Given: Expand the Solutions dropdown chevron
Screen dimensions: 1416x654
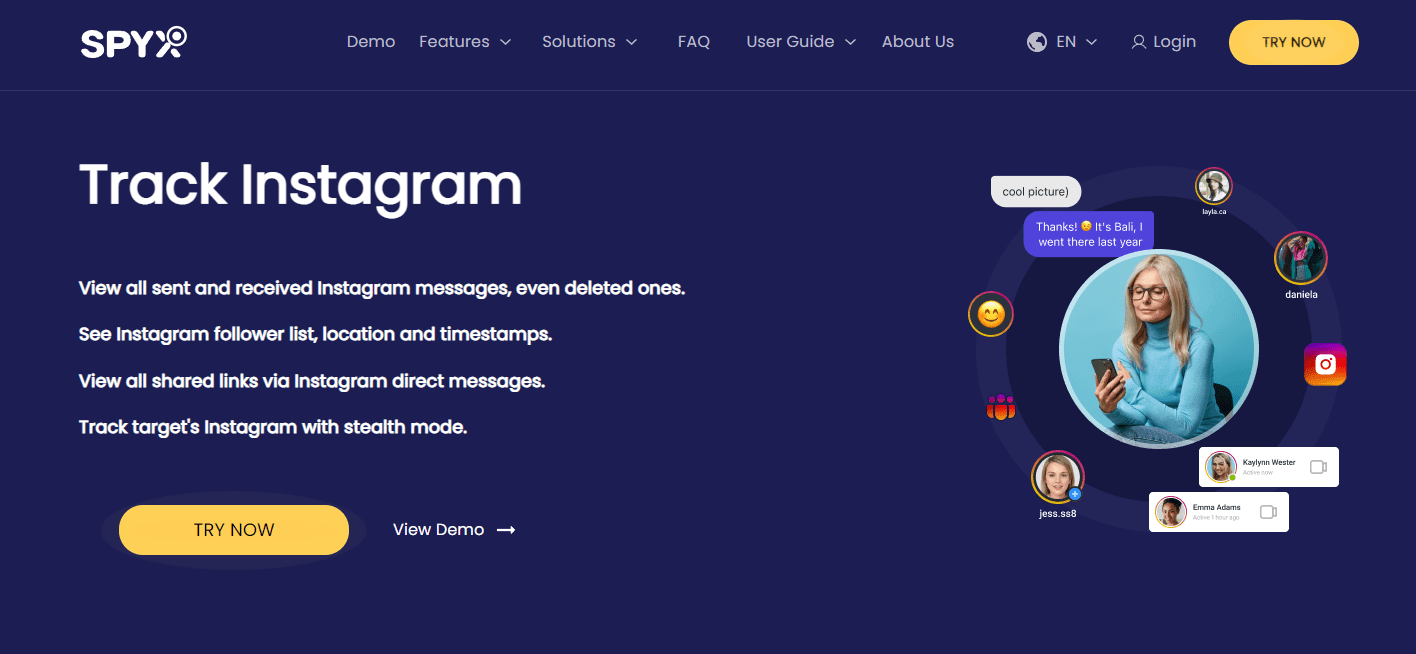Looking at the screenshot, I should [x=631, y=42].
